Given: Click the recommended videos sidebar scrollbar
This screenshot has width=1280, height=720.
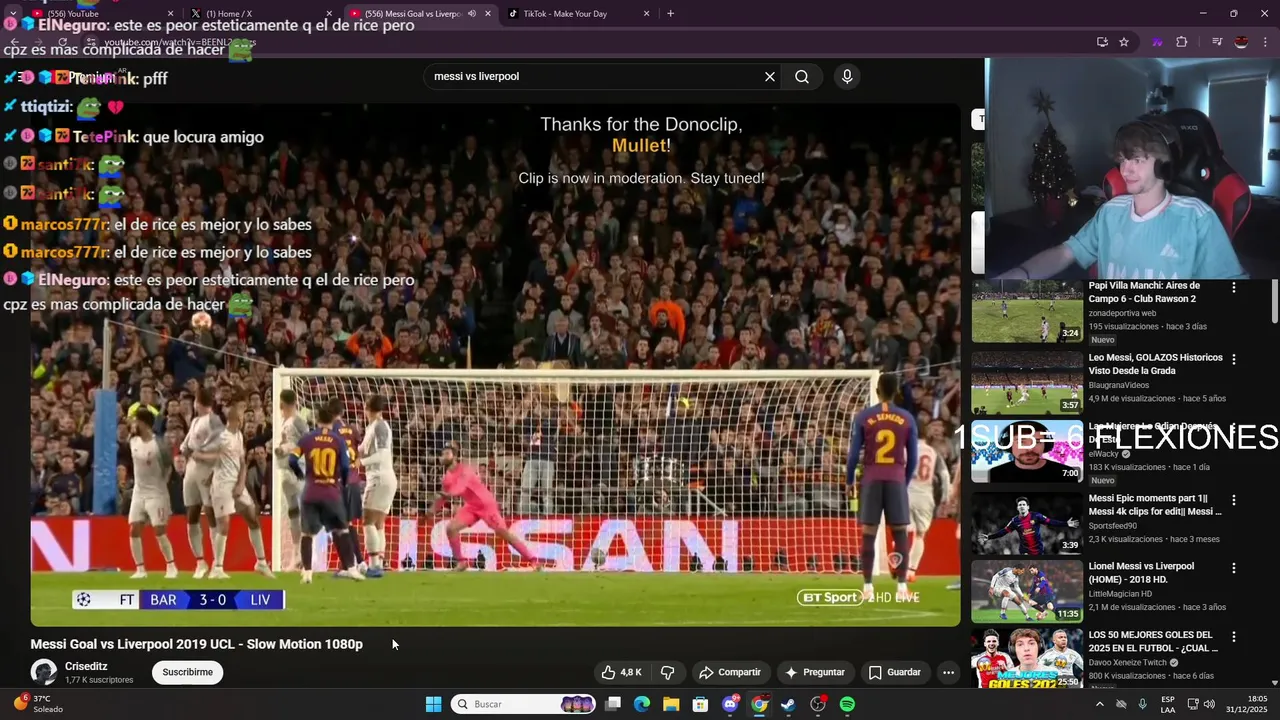Looking at the screenshot, I should [1274, 300].
